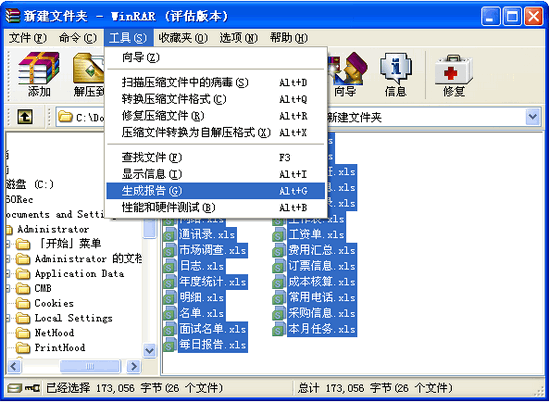Click status text 总计 173,056 字节
This screenshot has height=403, width=549.
point(375,388)
